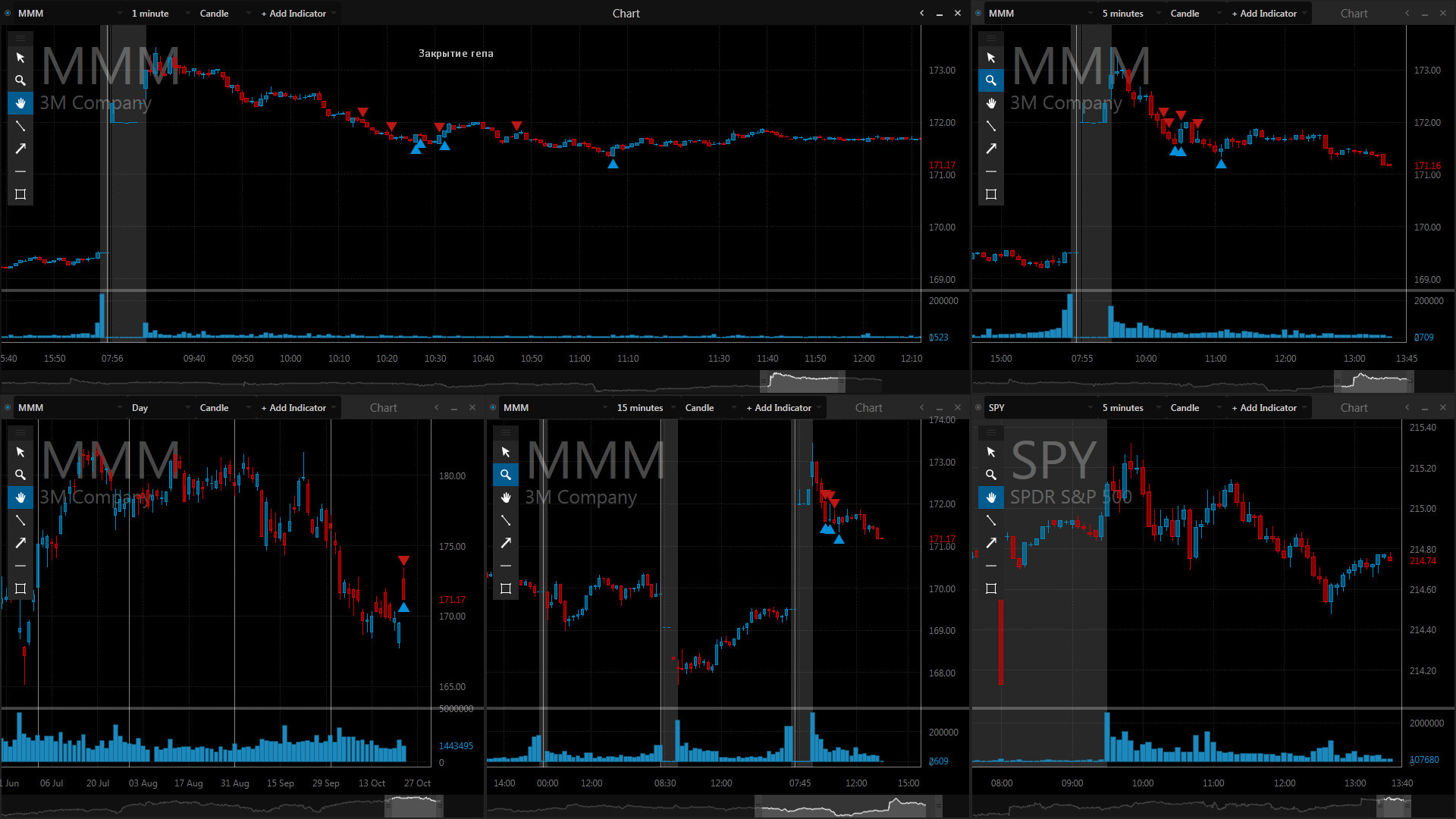The height and width of the screenshot is (819, 1456).
Task: Select Chart title of 1 minute MMM panel
Action: click(626, 13)
